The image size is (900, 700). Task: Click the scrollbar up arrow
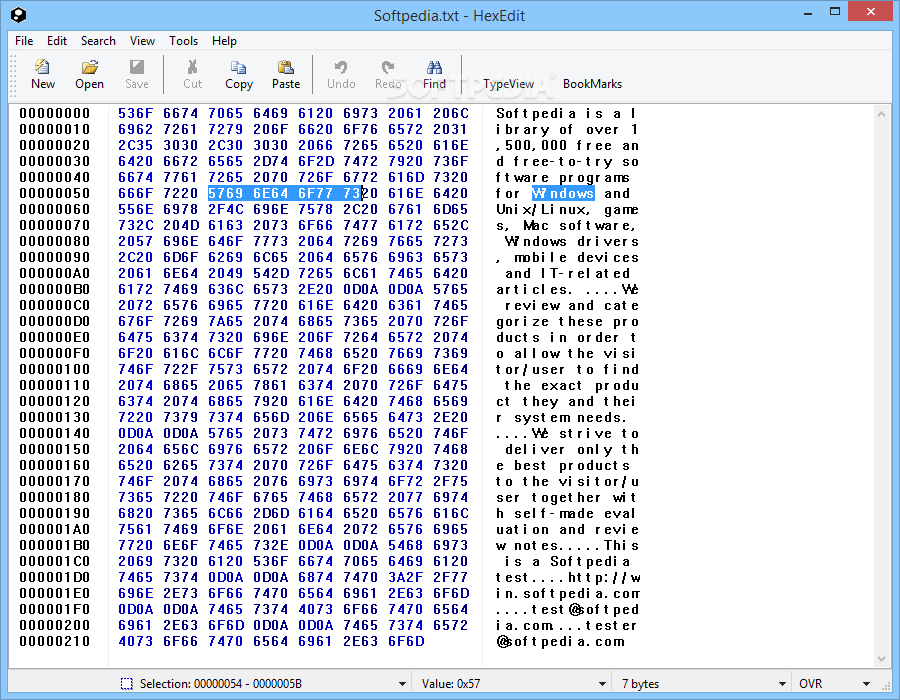(x=882, y=114)
